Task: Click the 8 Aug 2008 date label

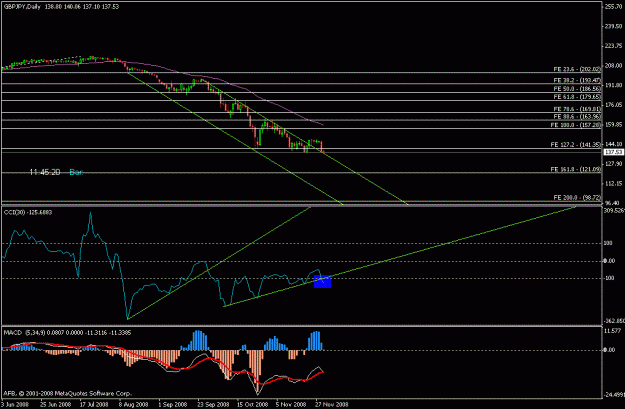Action: click(133, 404)
